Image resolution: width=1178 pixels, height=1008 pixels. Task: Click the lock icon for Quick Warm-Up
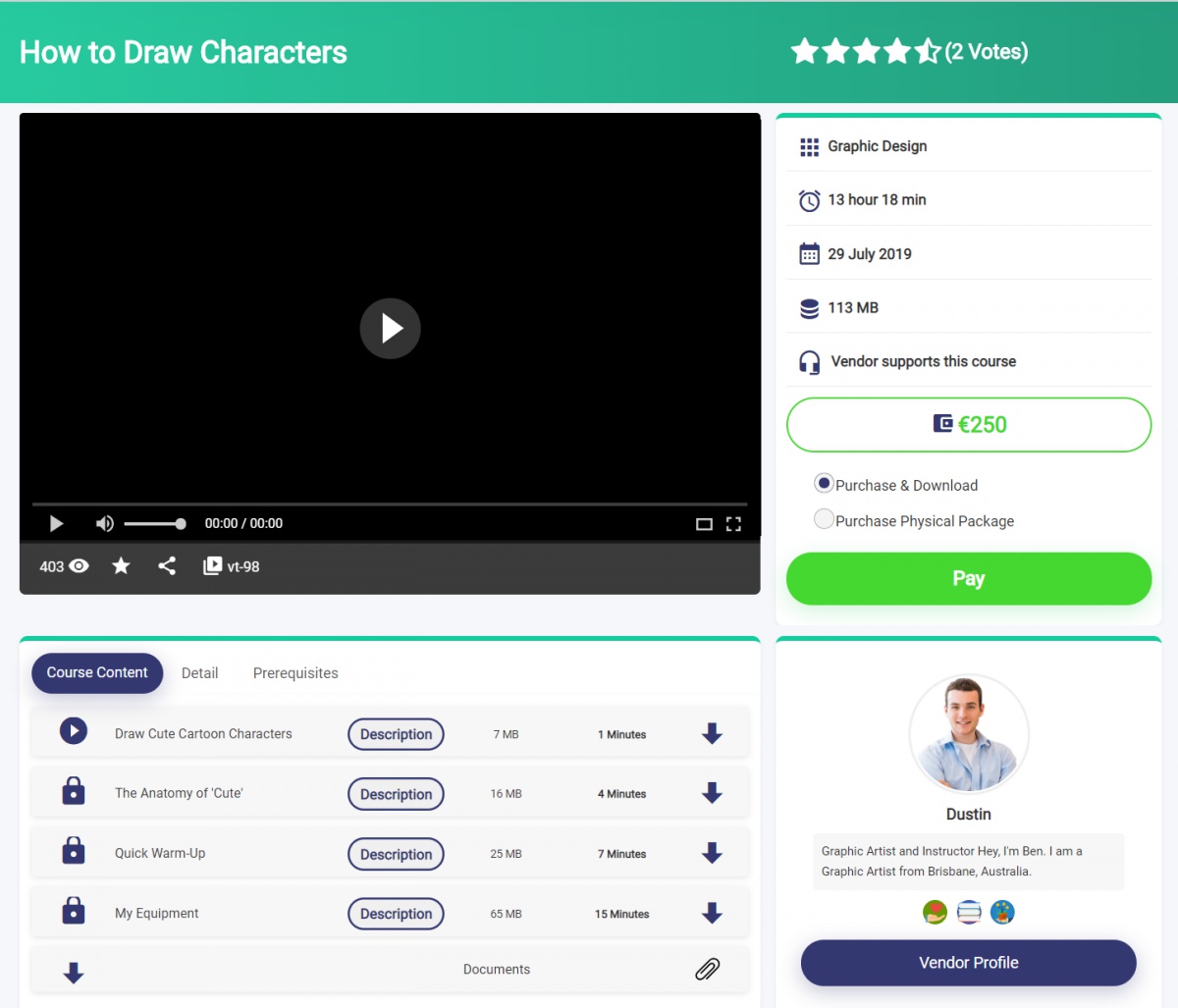point(74,851)
